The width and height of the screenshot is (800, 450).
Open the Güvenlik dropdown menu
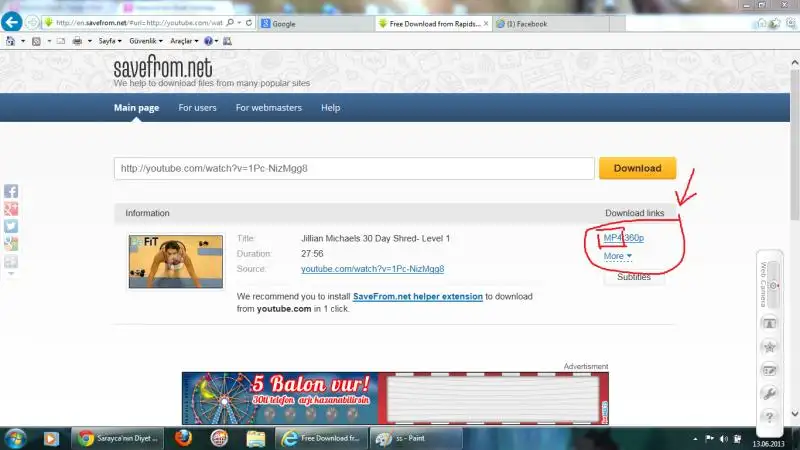click(x=146, y=41)
